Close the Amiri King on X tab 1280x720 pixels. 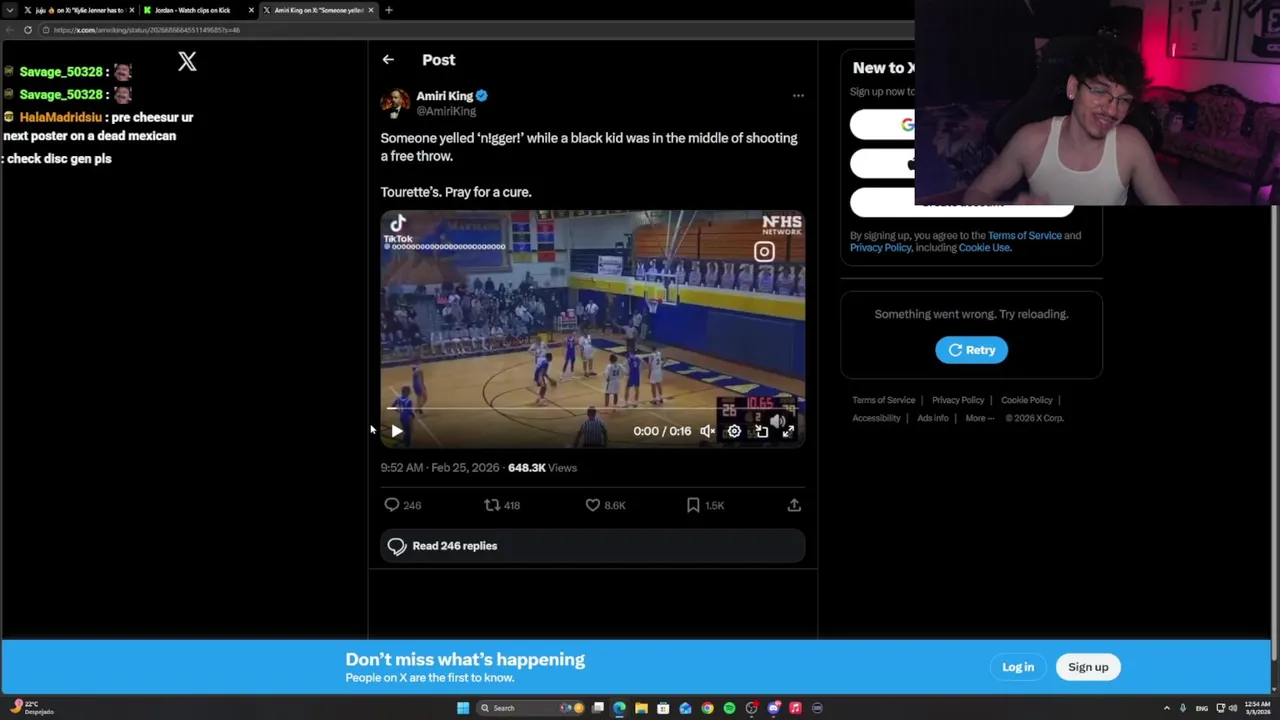tap(371, 10)
